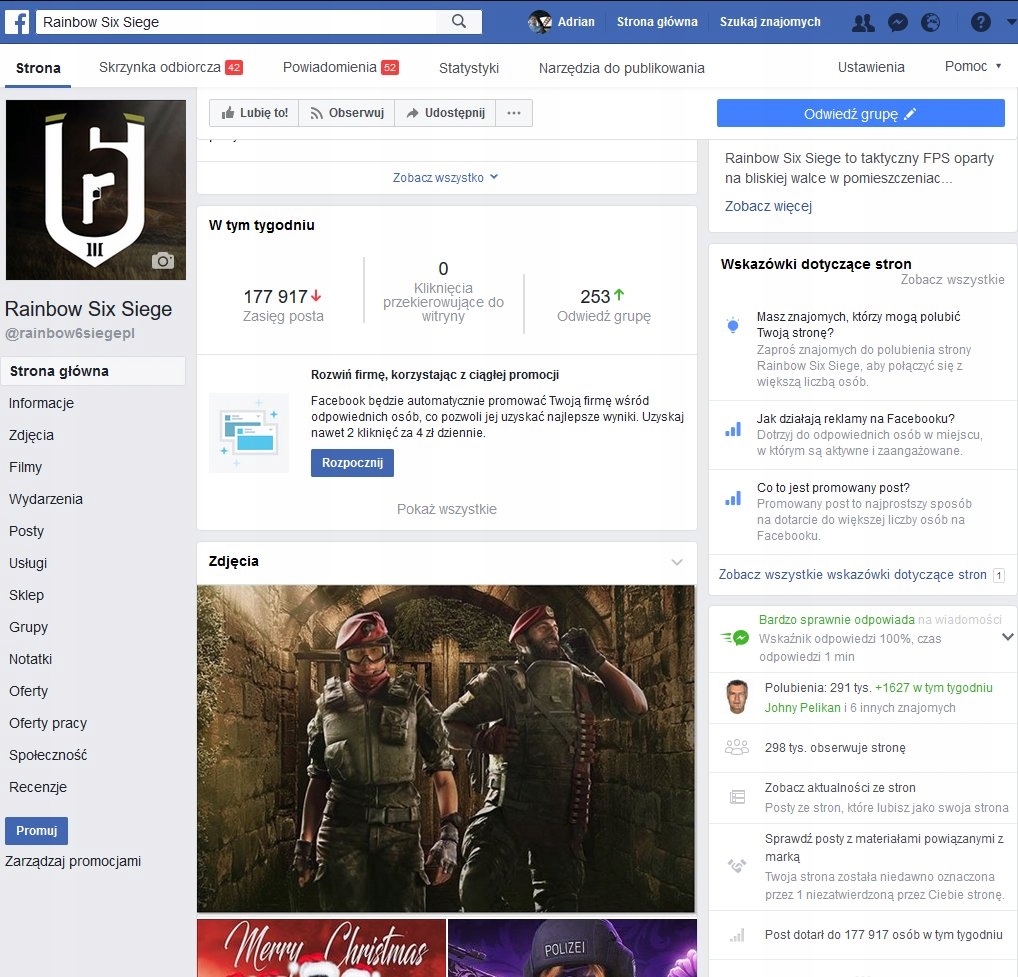Click the Messenger response rate icon
Image resolution: width=1018 pixels, height=977 pixels.
tap(735, 638)
